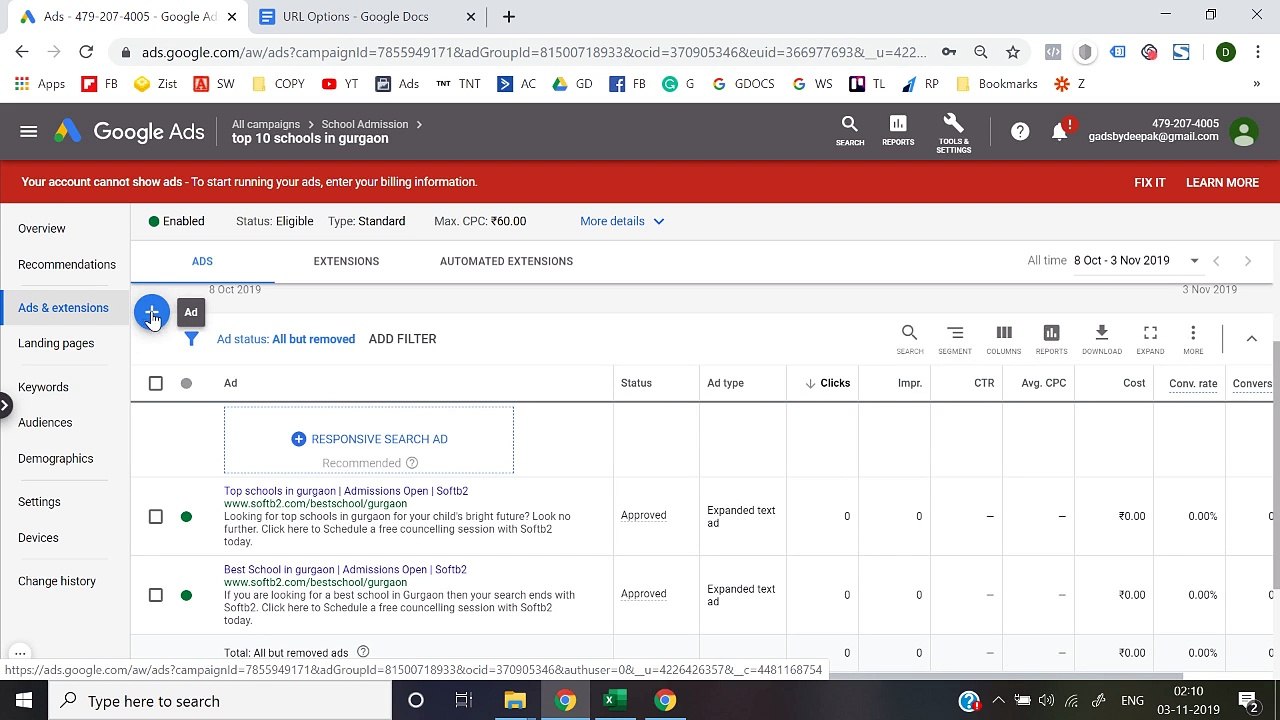Open the Help question mark icon

click(1020, 131)
